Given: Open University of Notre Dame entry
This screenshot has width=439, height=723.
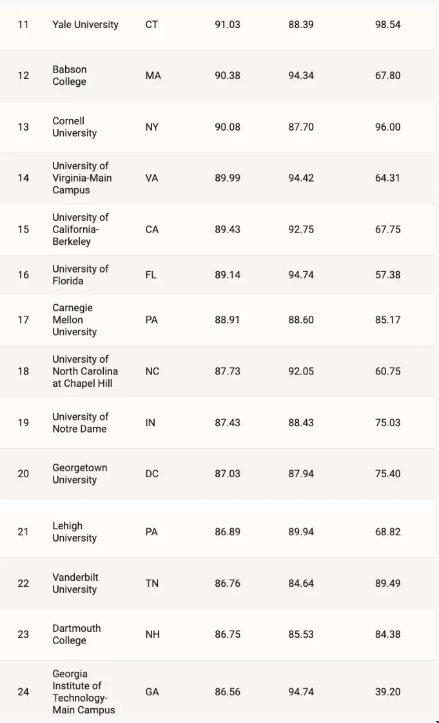Looking at the screenshot, I should [80, 423].
